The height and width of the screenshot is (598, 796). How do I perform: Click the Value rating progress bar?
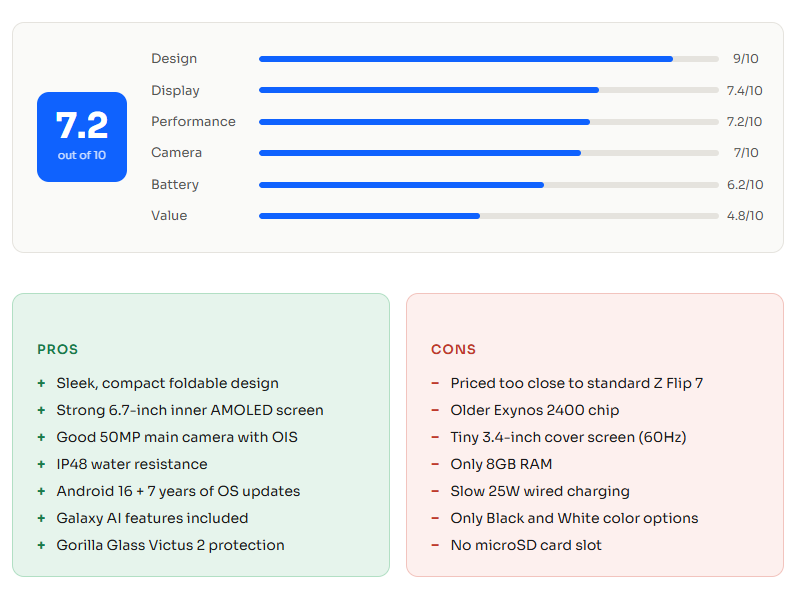click(x=488, y=216)
